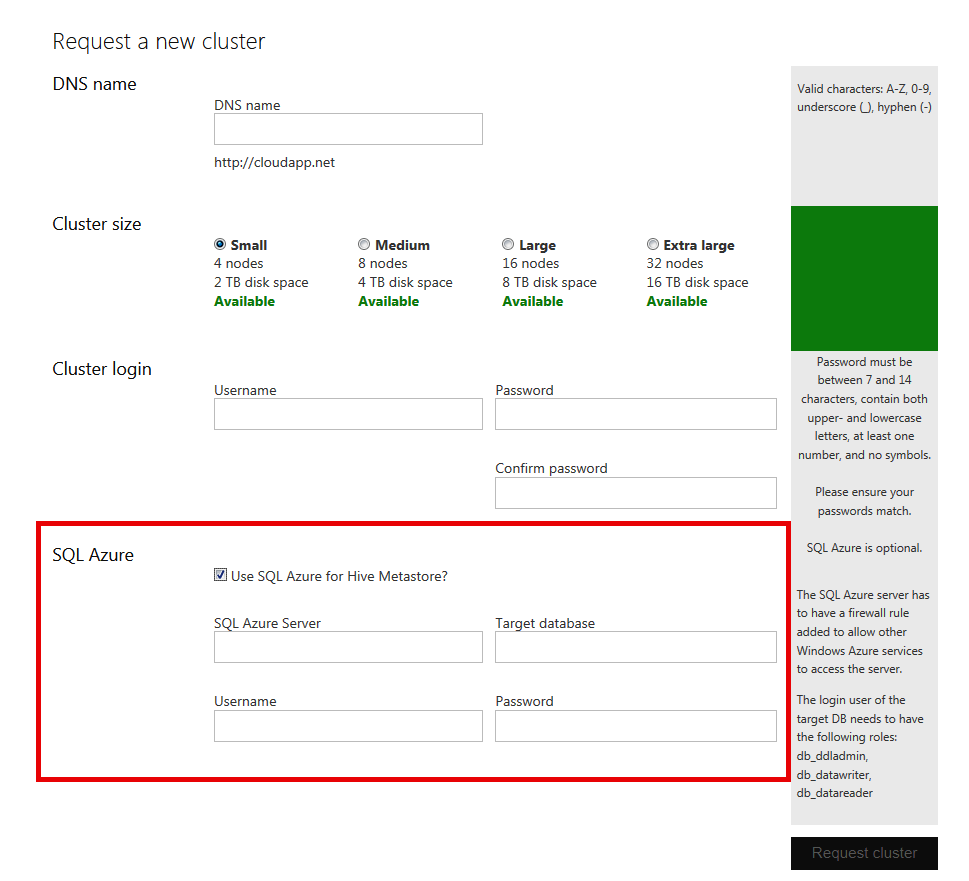Click the DNS name input field
The height and width of the screenshot is (881, 969).
[x=348, y=129]
